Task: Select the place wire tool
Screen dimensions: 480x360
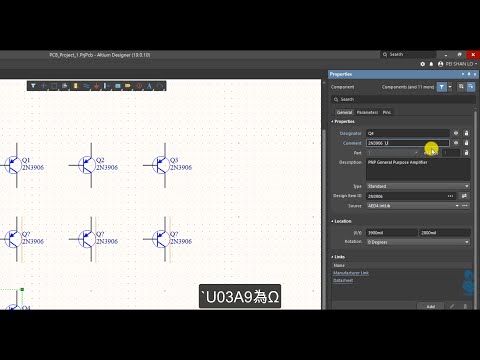Action: (86, 86)
